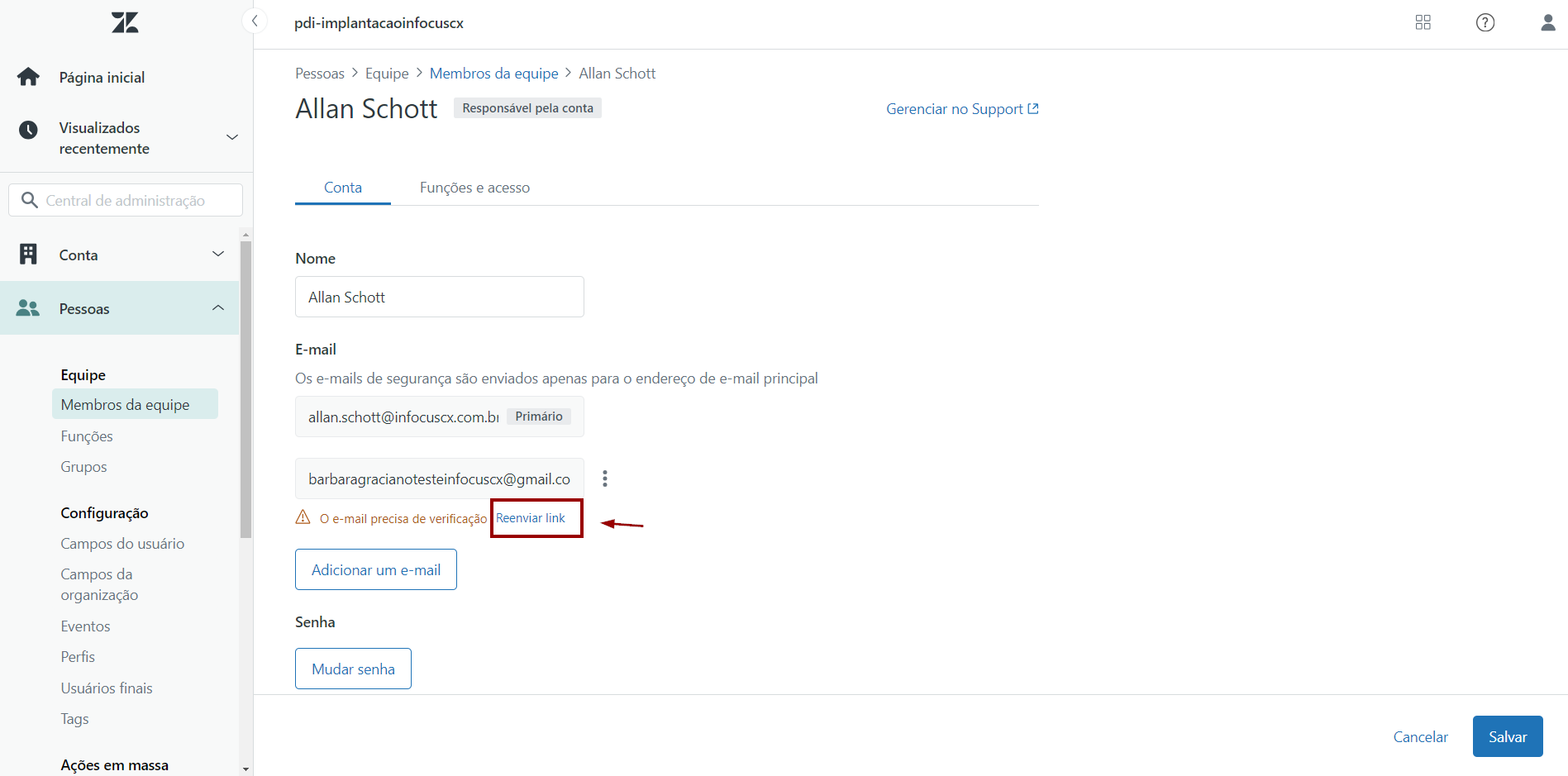Open the user profile icon

point(1547,22)
